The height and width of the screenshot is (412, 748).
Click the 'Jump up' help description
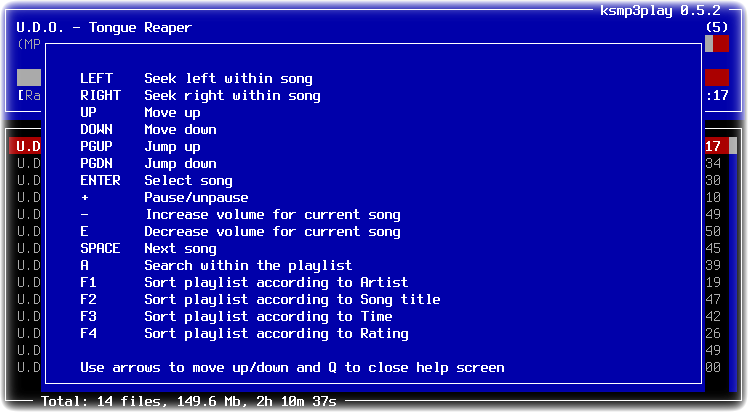[172, 146]
